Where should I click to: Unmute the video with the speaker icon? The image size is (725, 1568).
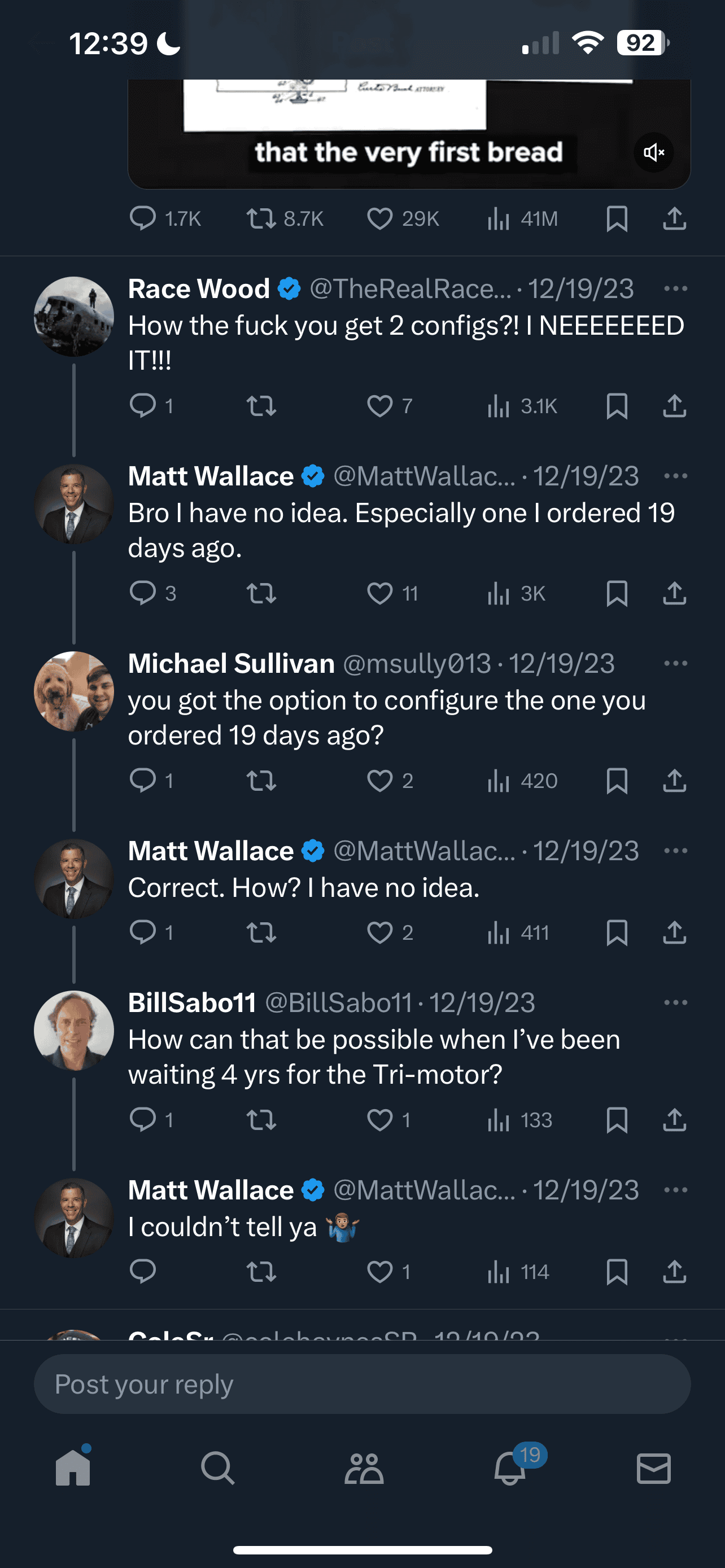tap(654, 152)
